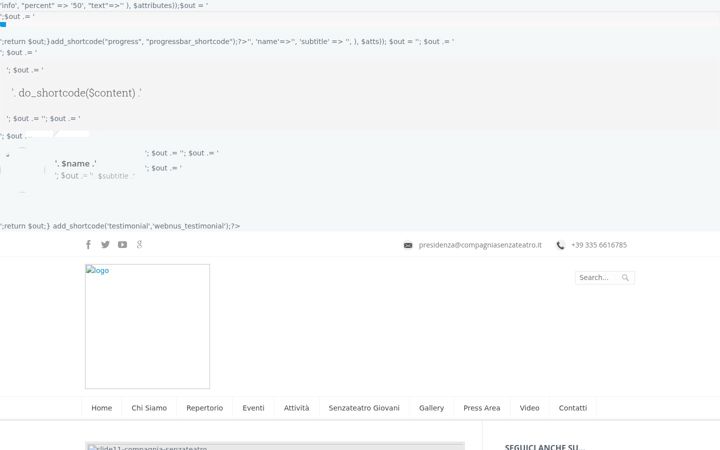The height and width of the screenshot is (450, 720).
Task: Go to the Press Area page
Action: 482,408
